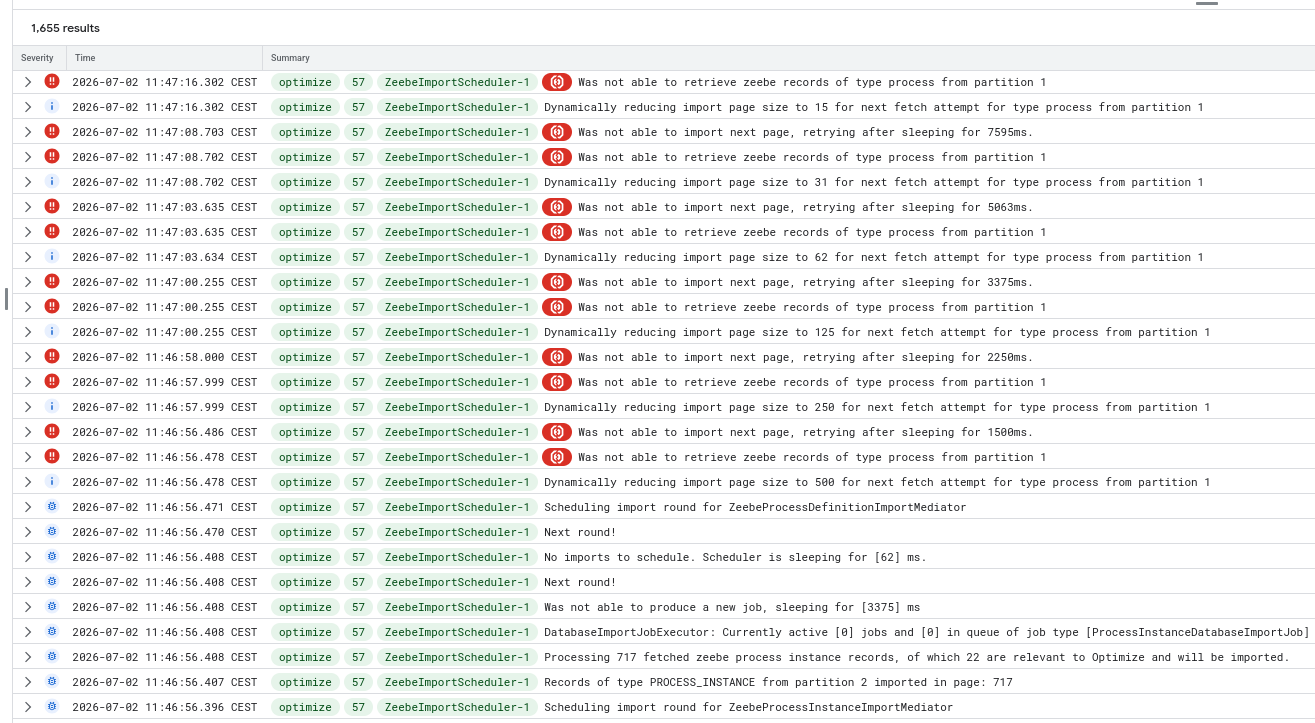This screenshot has width=1315, height=723.
Task: Expand log row about page size 62
Action: 28,257
